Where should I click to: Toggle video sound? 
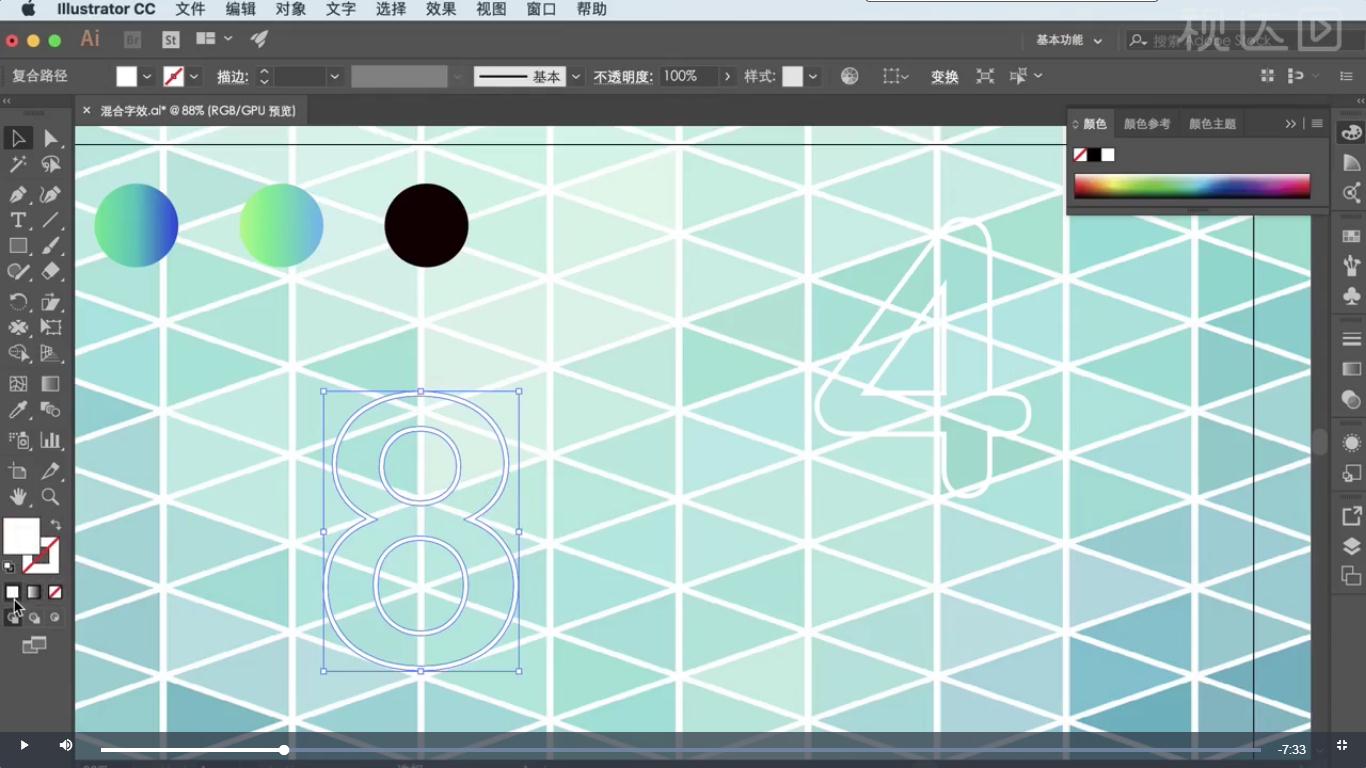coord(66,745)
